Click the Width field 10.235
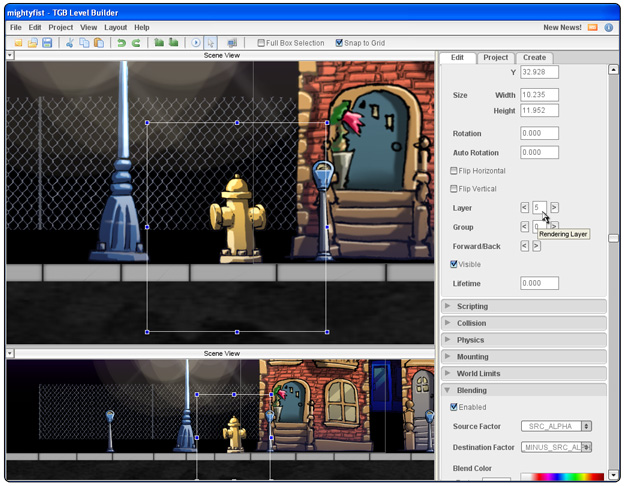The height and width of the screenshot is (486, 625). pyautogui.click(x=539, y=95)
